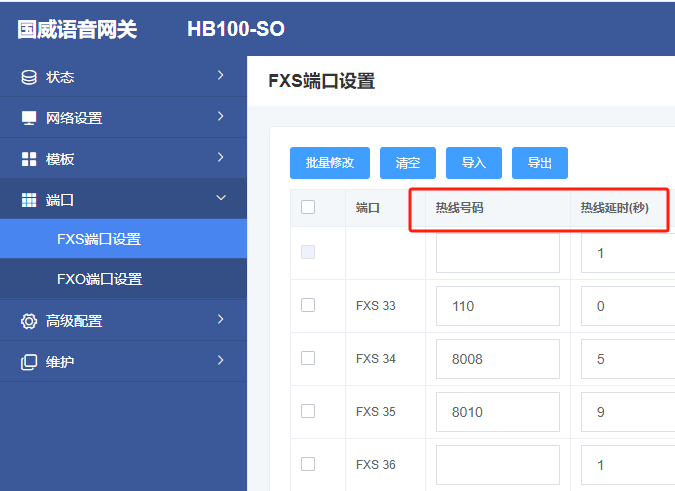Click the empty hotline number field in first row
This screenshot has width=675, height=491.
click(x=498, y=253)
